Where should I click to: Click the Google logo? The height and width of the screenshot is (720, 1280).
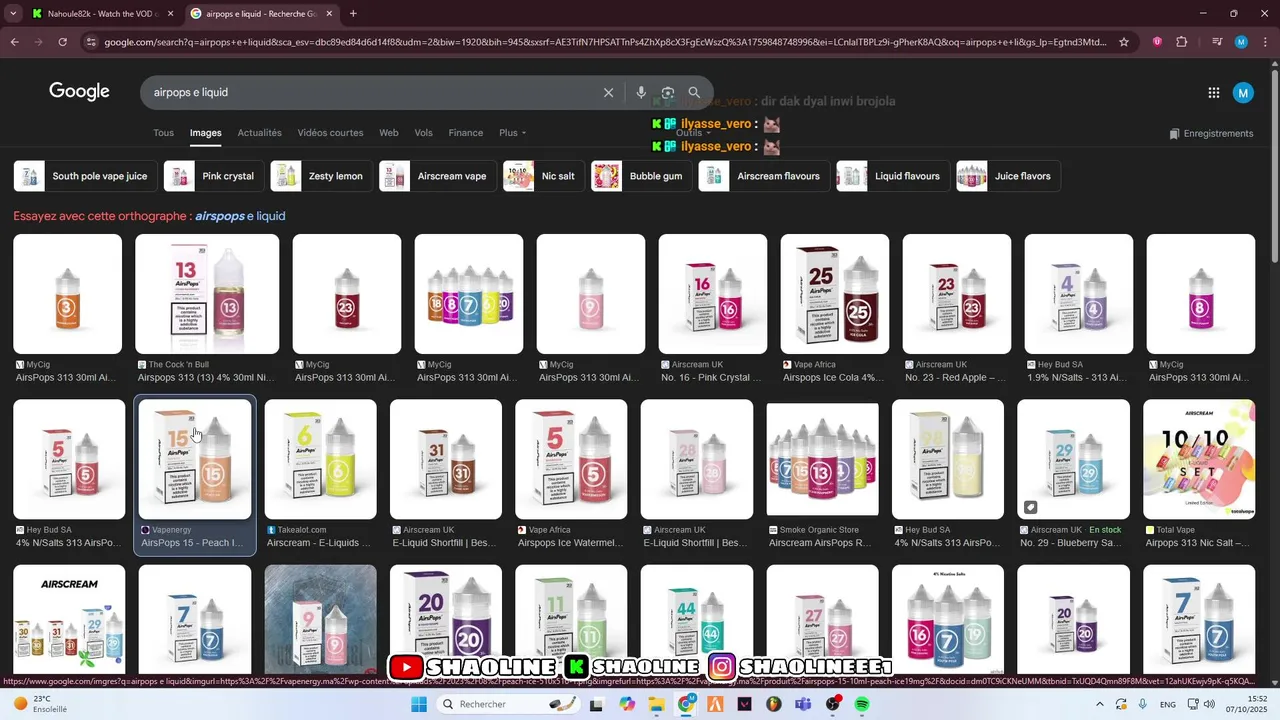click(x=79, y=91)
